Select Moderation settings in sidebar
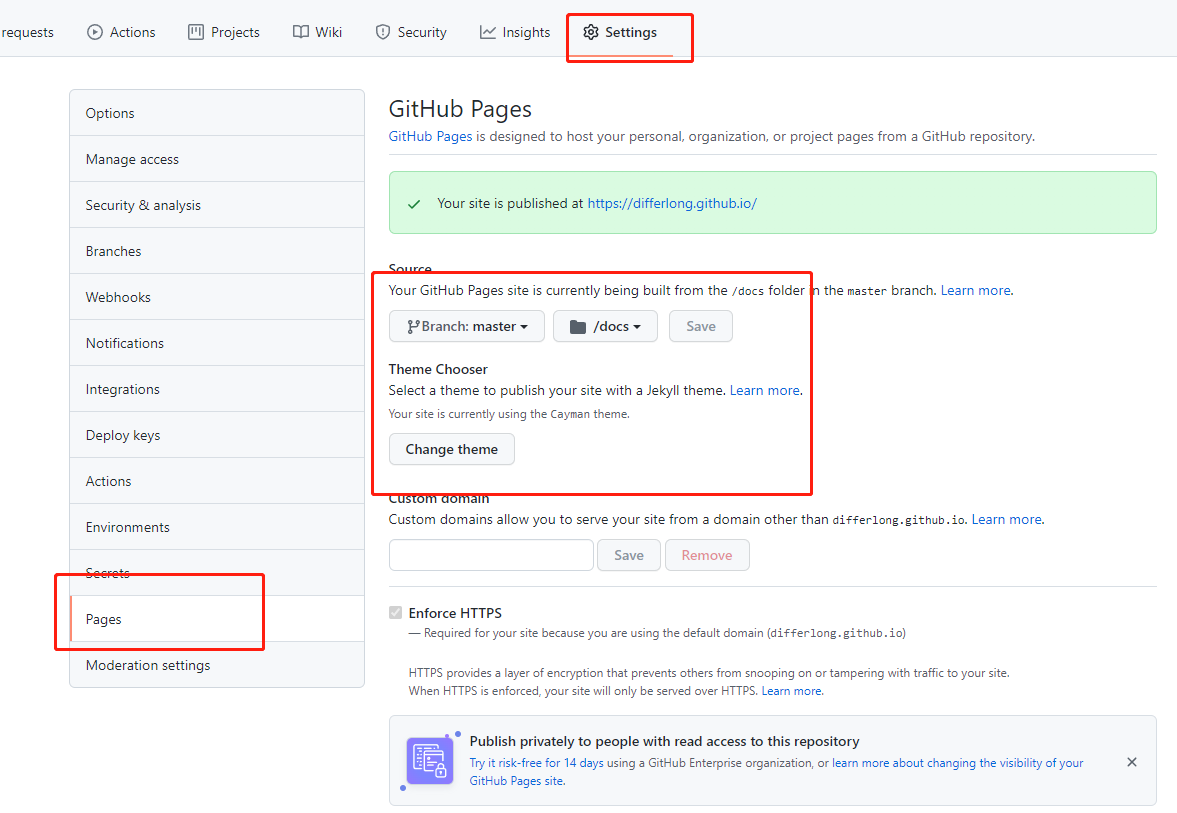Screen dimensions: 1177x813 tap(217, 665)
